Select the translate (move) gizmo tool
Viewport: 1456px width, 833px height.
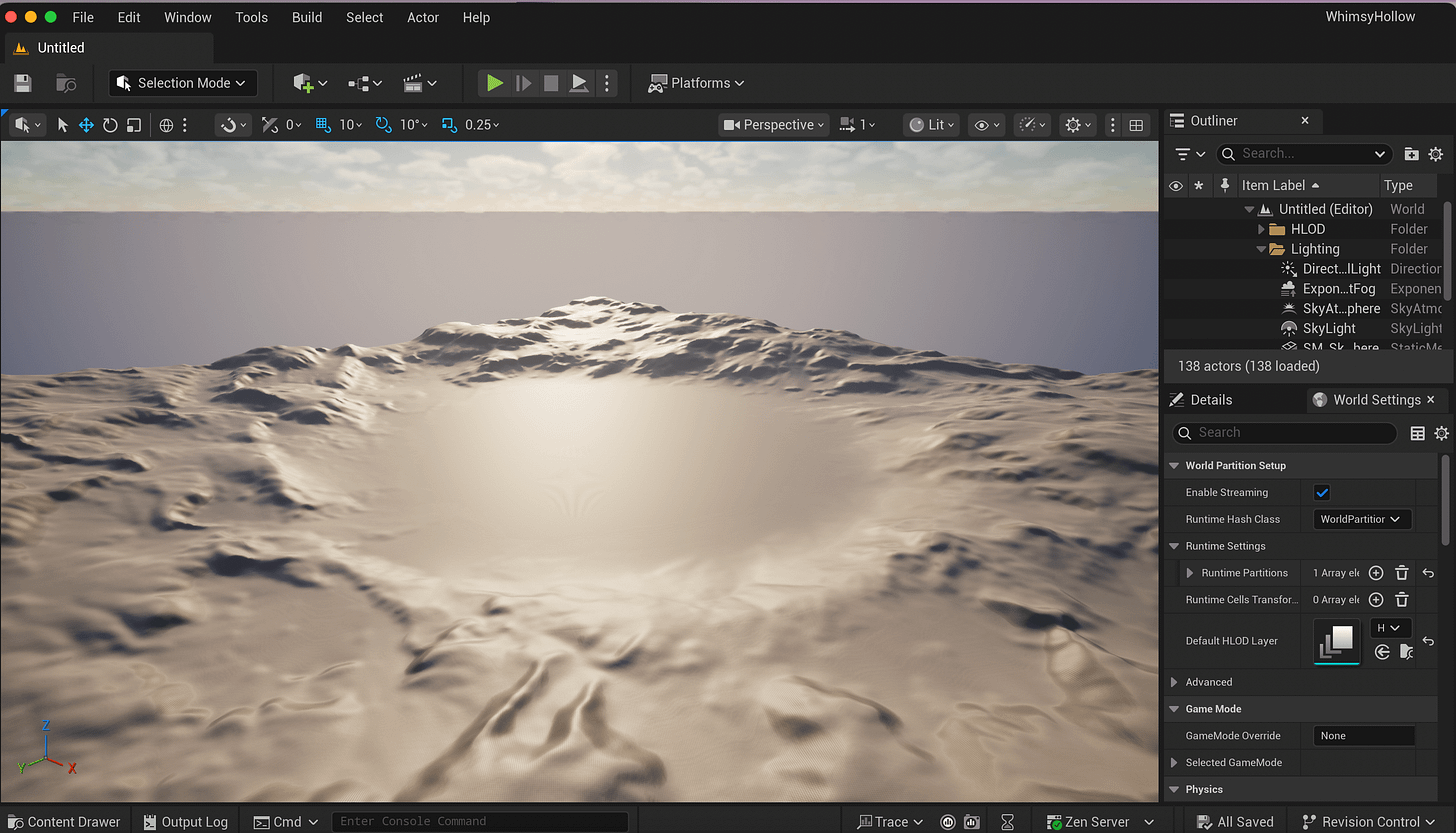(x=86, y=125)
